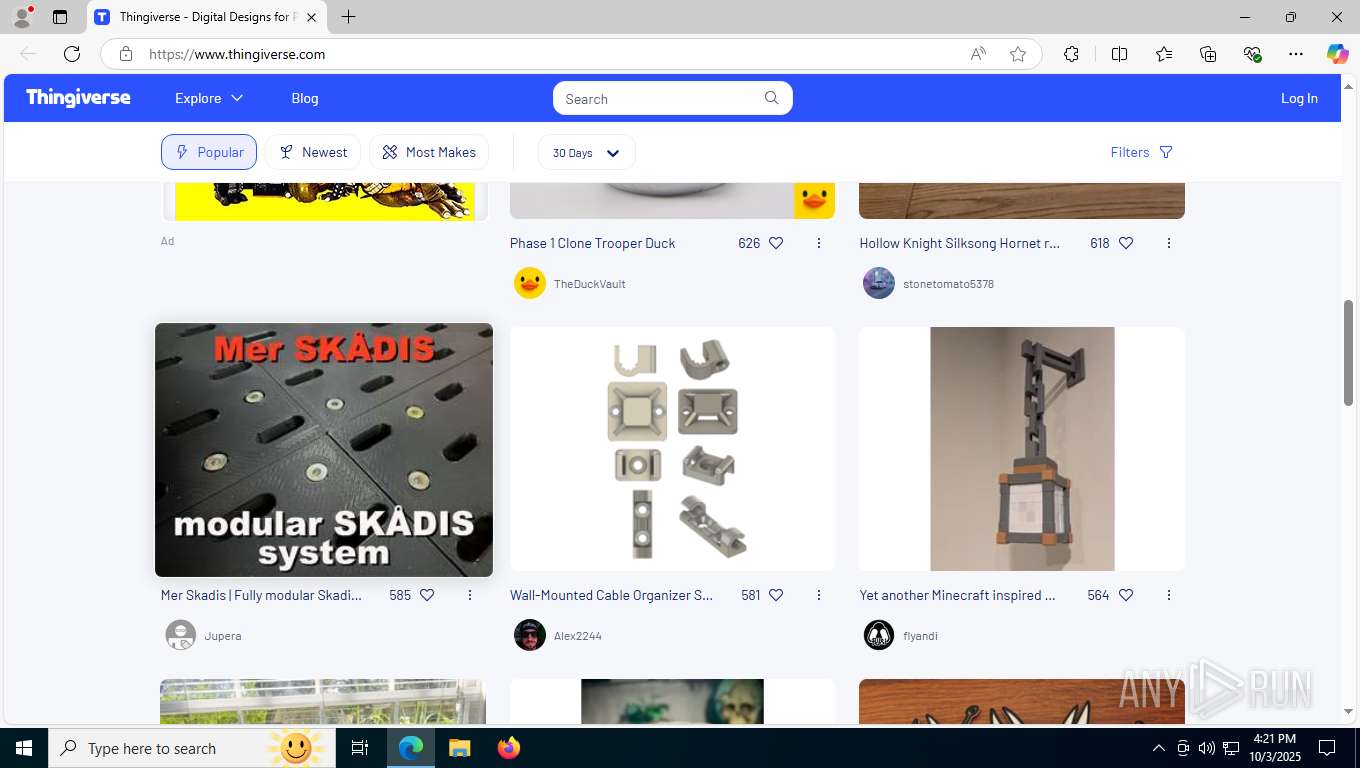Open the Mer SKADIS modular system thumbnail
Screen dimensions: 1360x768
[324, 450]
